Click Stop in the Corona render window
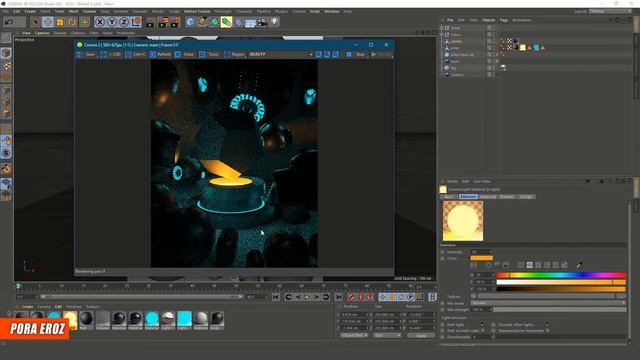The height and width of the screenshot is (360, 640). [x=356, y=54]
